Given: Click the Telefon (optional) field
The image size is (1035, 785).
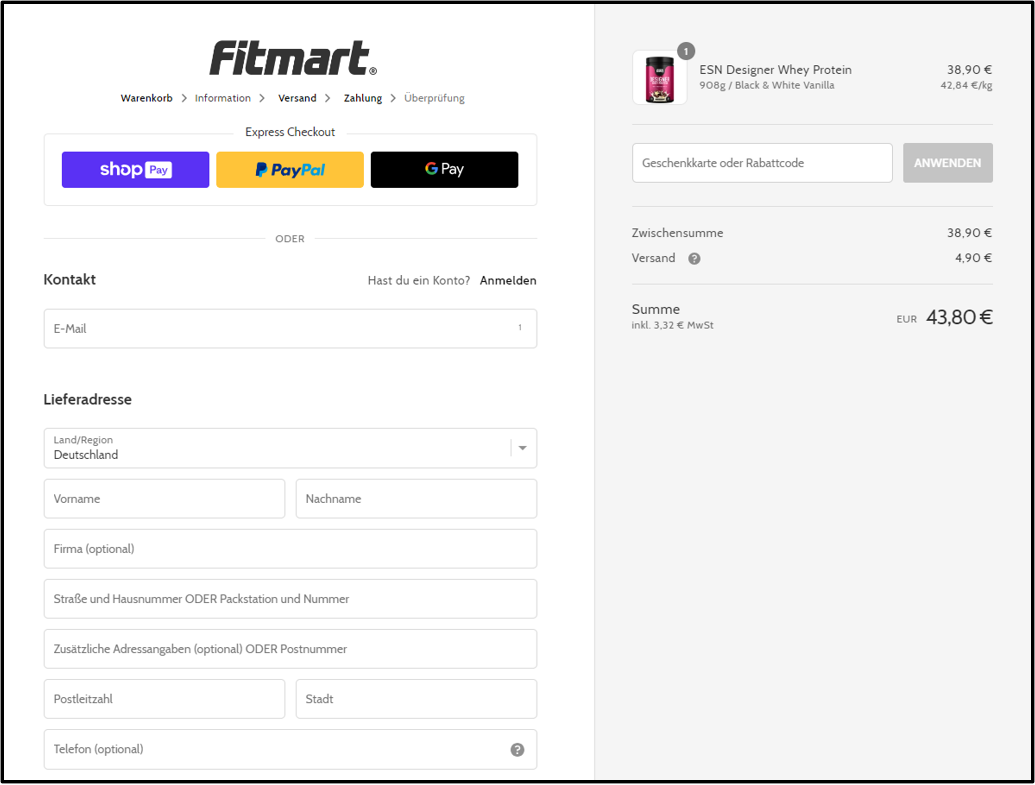Looking at the screenshot, I should click(x=290, y=749).
